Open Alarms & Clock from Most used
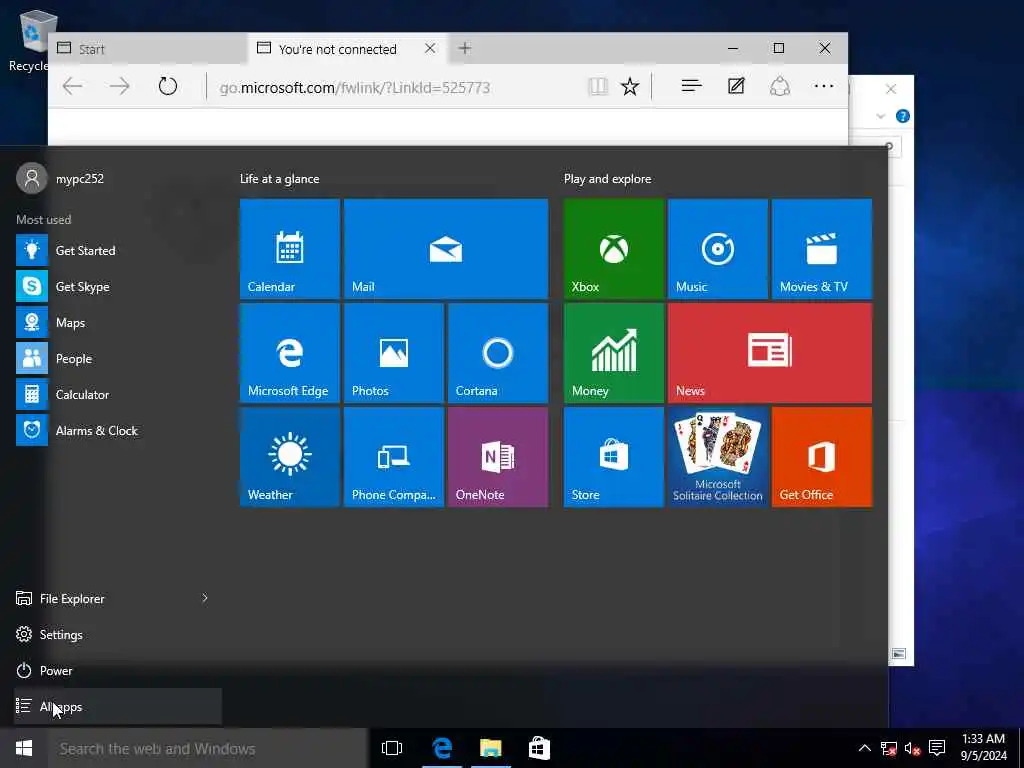Screen dimensions: 1024x768 118,430
